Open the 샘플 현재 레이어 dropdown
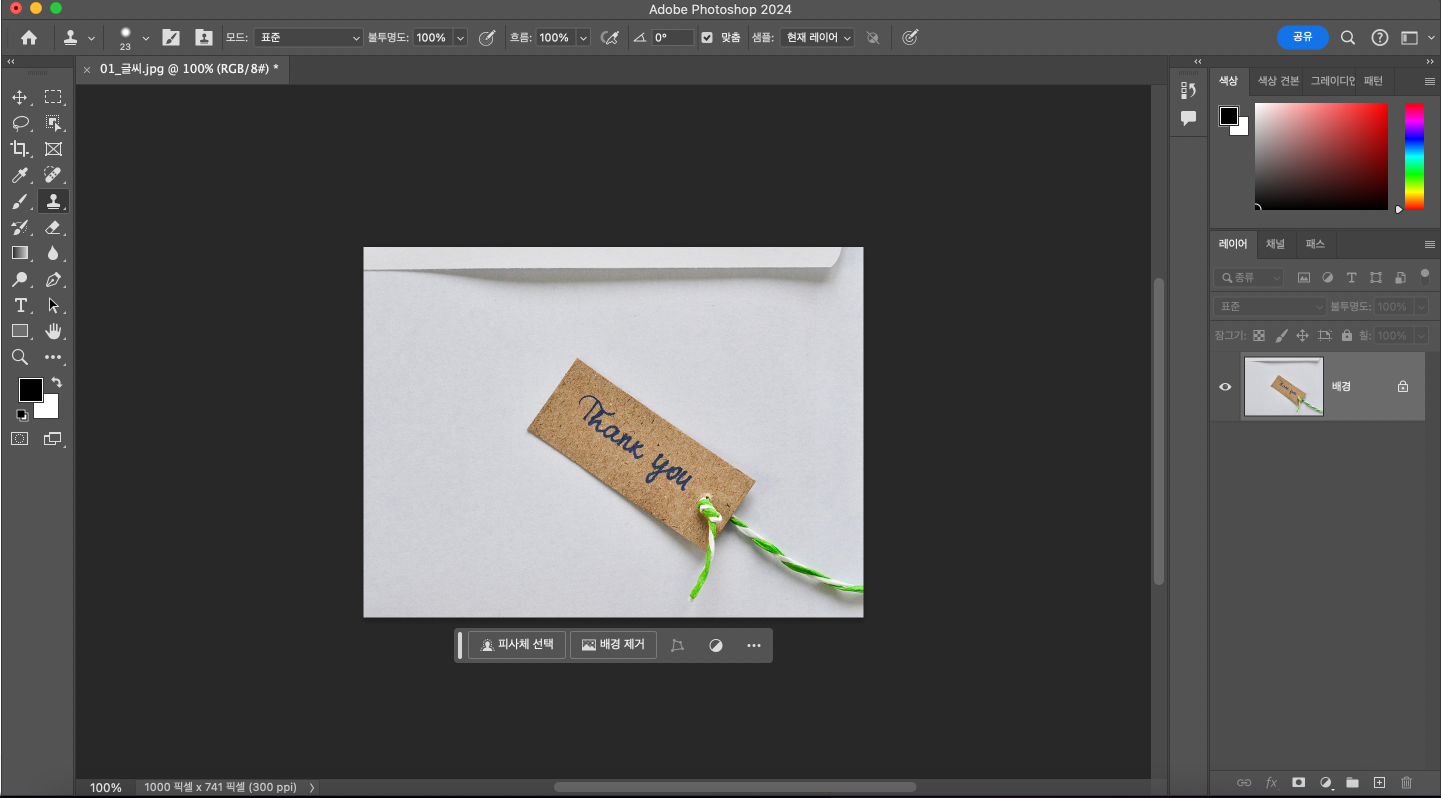Image resolution: width=1441 pixels, height=798 pixels. pos(818,37)
